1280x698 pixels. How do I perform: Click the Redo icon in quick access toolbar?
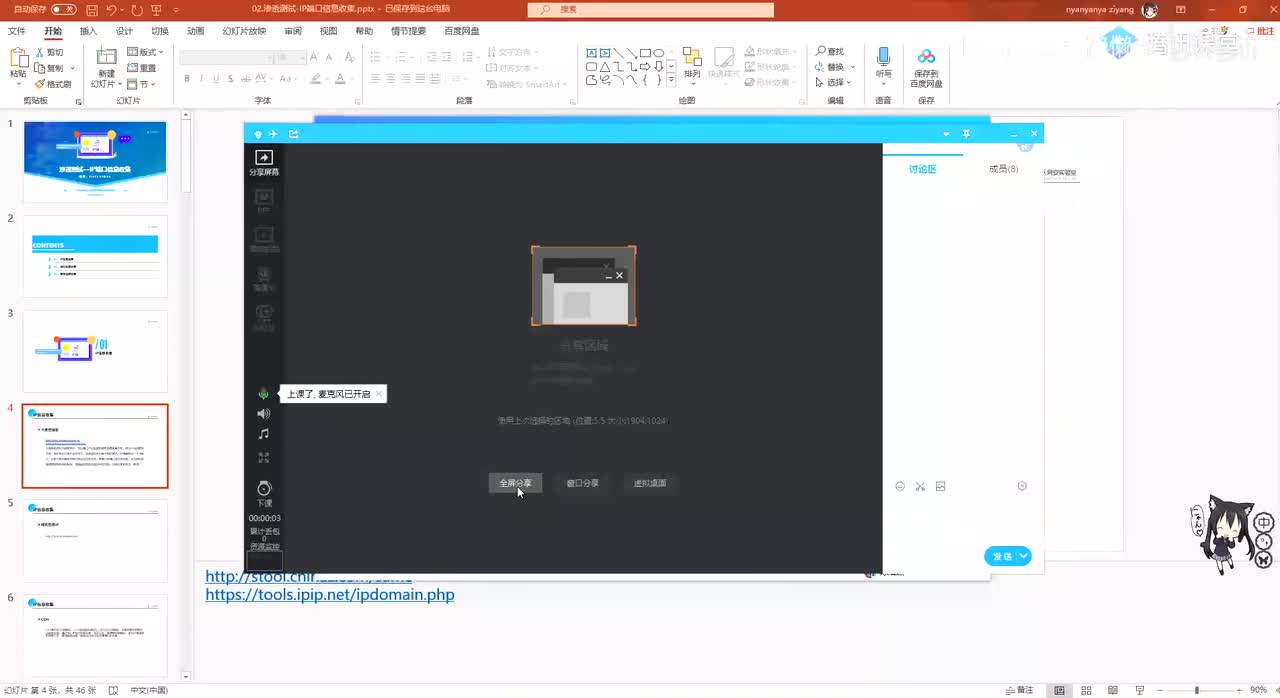click(136, 9)
